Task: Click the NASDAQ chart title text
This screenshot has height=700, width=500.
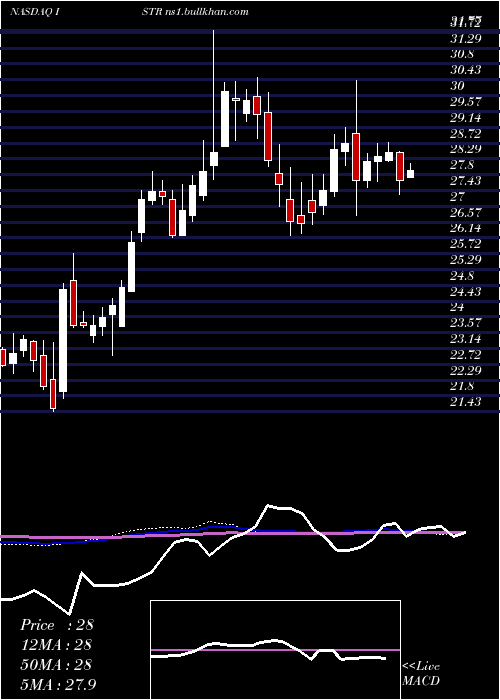Action: point(31,12)
